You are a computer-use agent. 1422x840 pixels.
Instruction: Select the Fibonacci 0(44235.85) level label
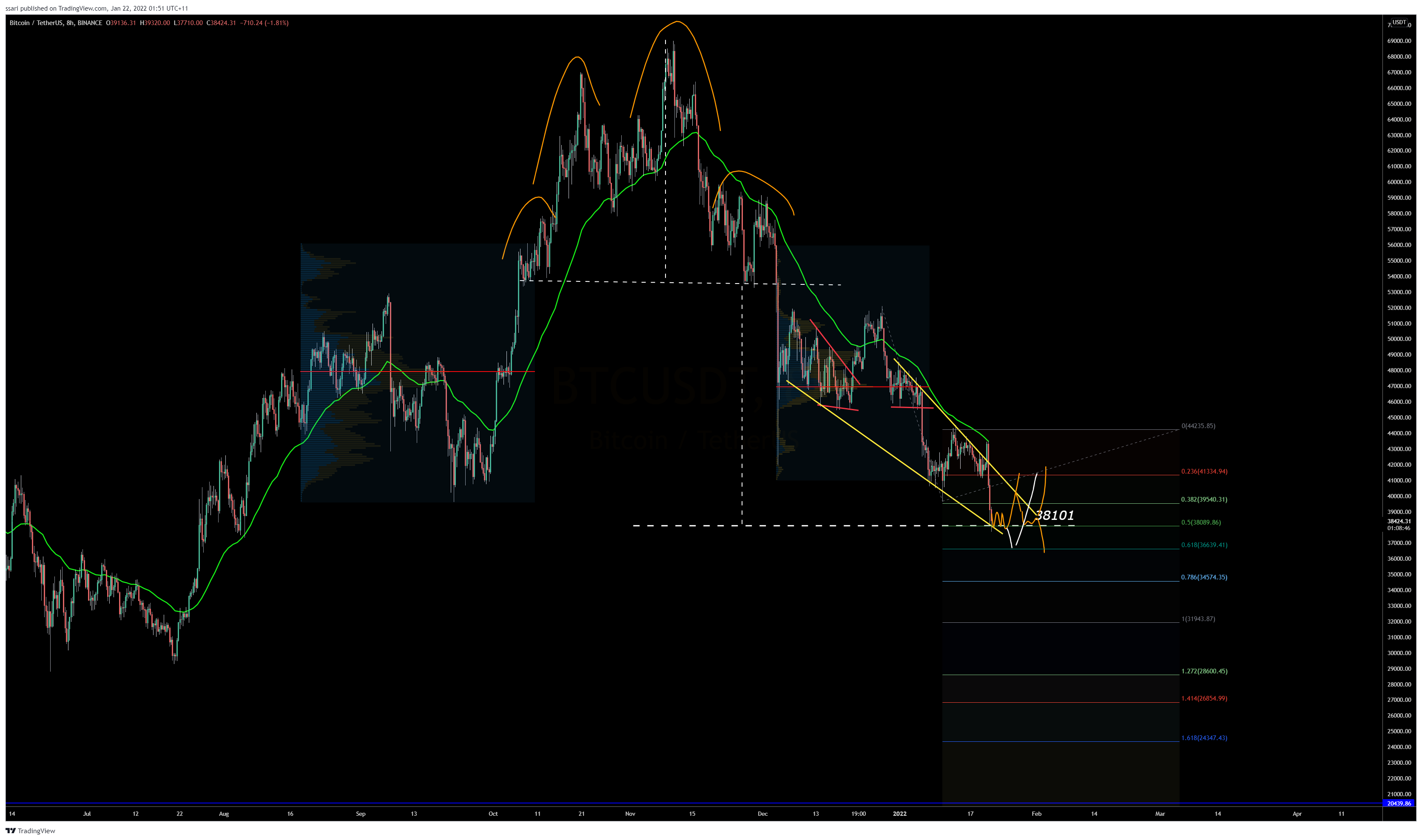click(x=1198, y=426)
